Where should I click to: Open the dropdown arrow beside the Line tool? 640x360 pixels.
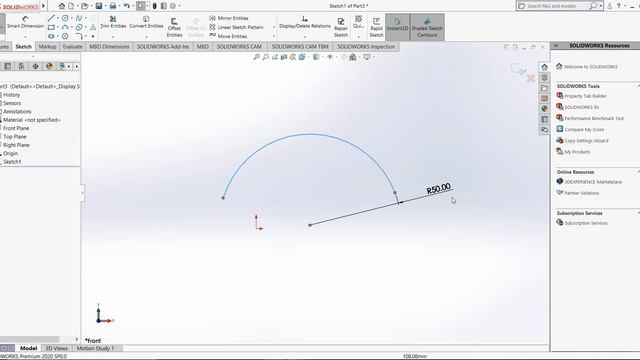[58, 18]
